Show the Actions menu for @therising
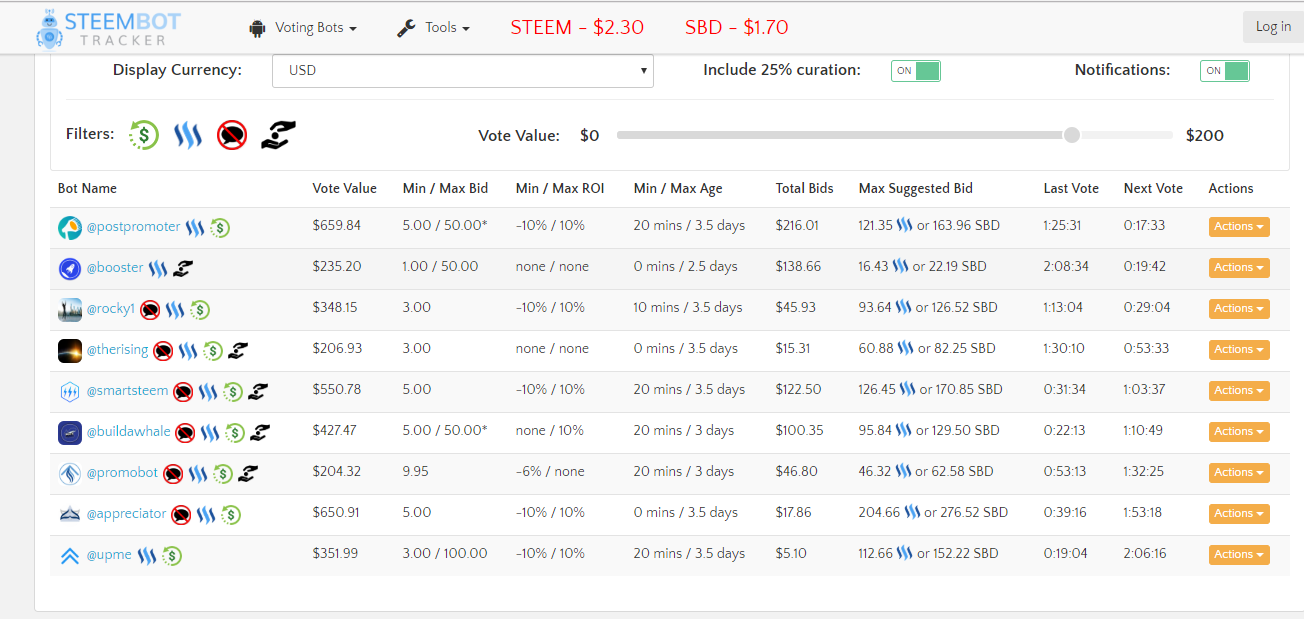 [1239, 350]
